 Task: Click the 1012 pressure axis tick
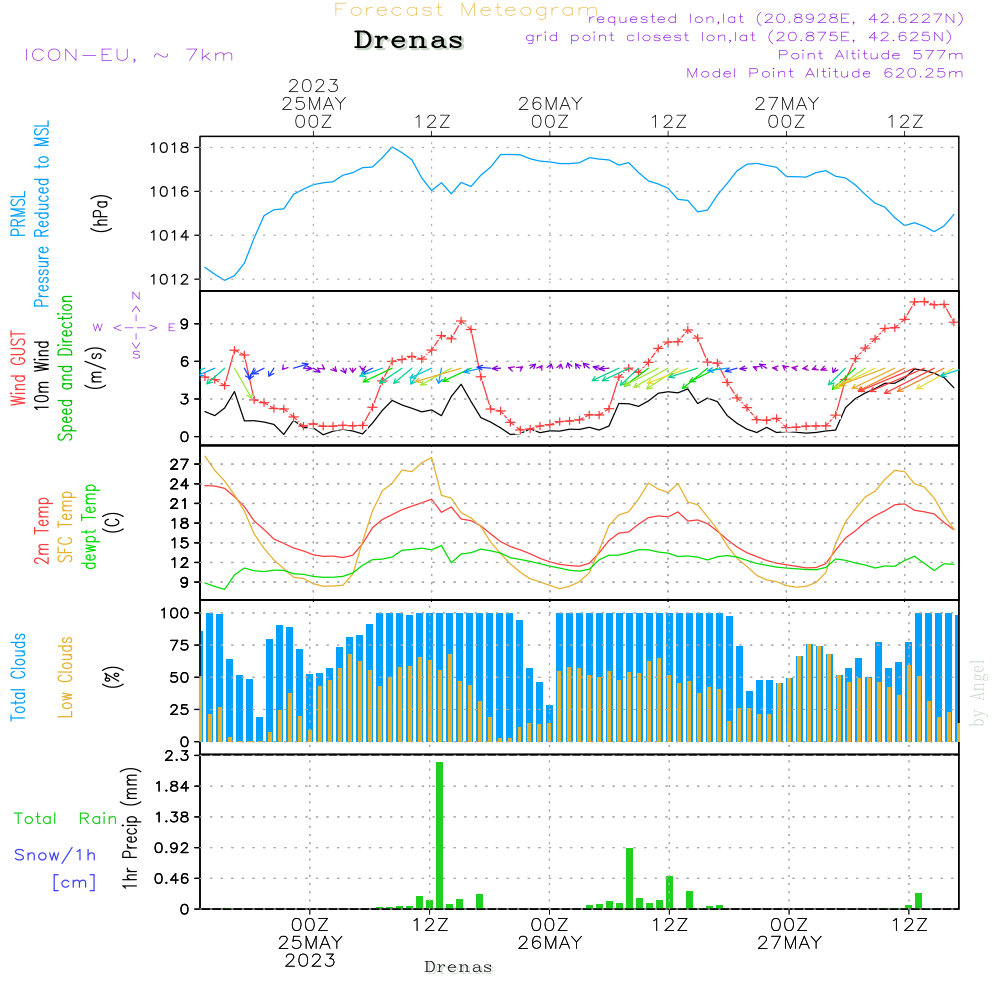pos(170,279)
